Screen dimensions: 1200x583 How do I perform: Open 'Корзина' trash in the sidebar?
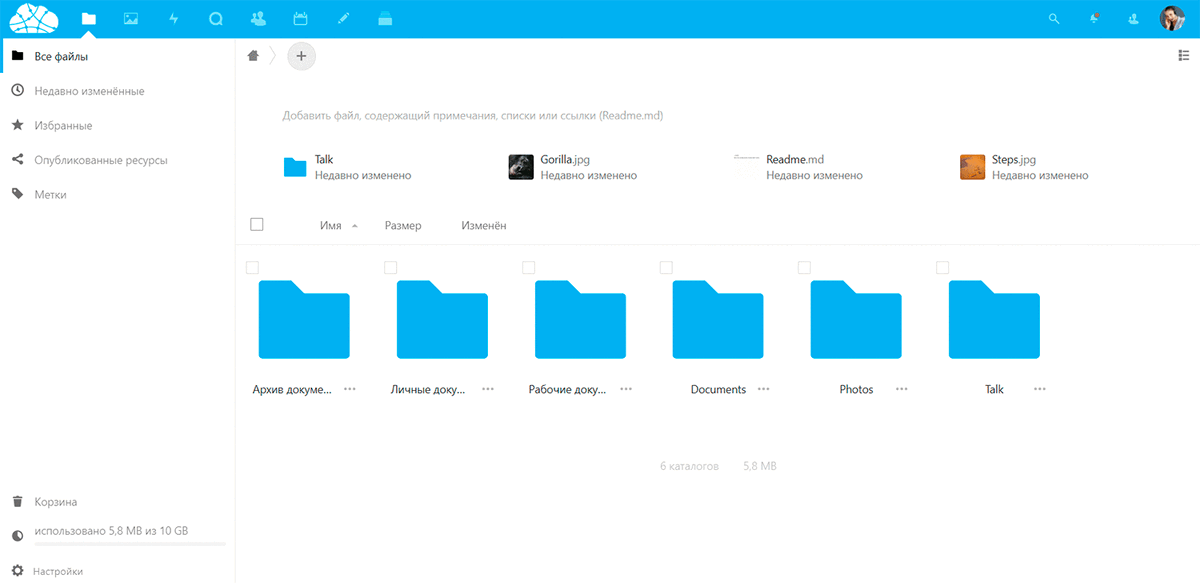coord(117,502)
